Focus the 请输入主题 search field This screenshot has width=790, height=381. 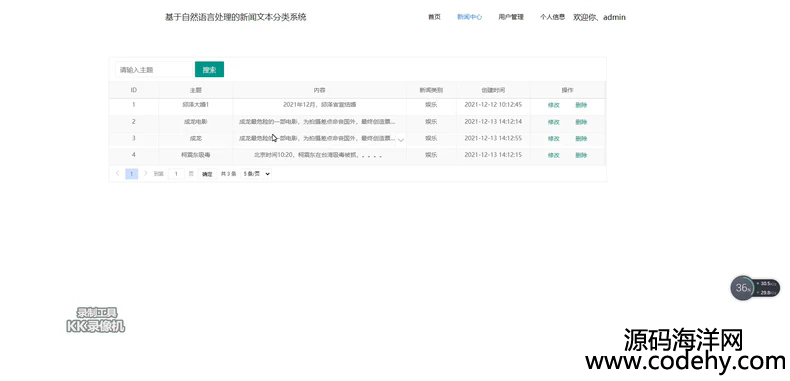point(154,70)
